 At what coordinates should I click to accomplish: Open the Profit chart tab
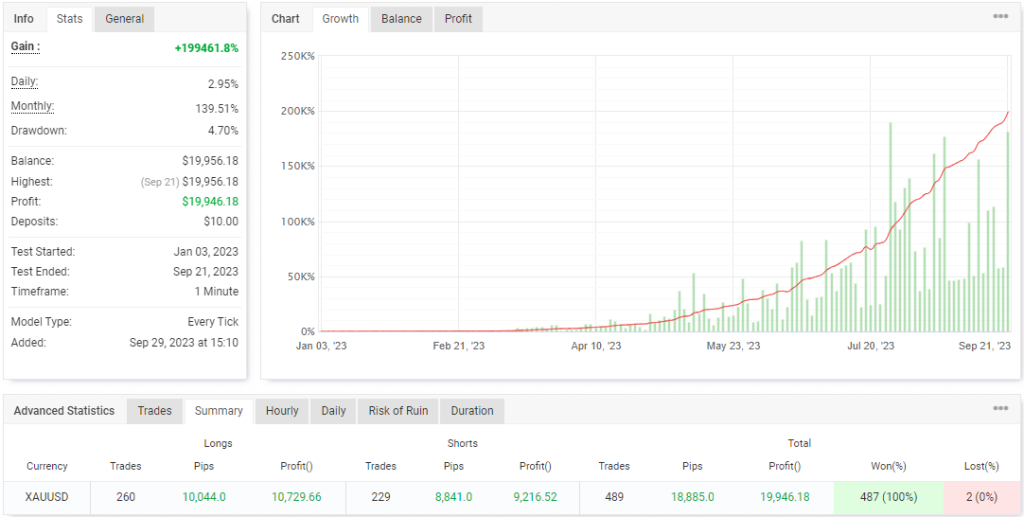(458, 19)
